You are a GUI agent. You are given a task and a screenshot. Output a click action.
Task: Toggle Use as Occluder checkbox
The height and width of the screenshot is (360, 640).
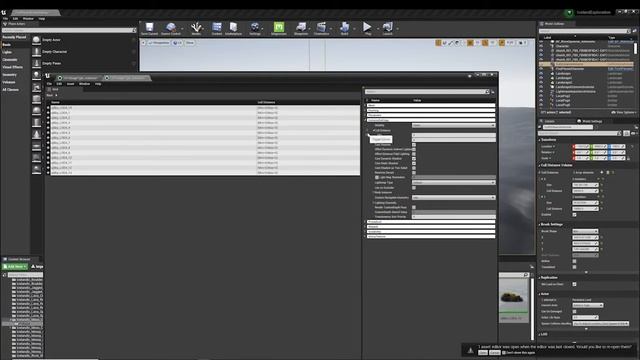[x=414, y=188]
